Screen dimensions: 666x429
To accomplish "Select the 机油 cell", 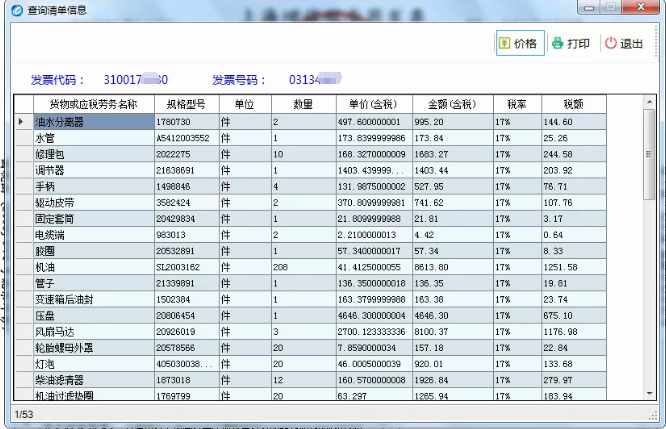I will point(93,267).
